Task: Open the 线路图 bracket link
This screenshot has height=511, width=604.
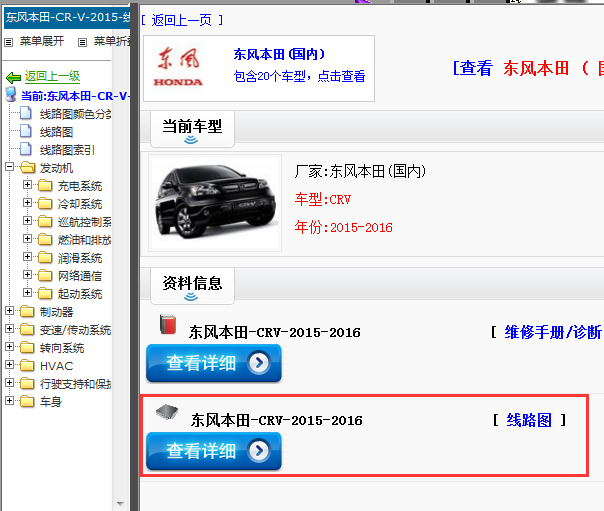Action: pyautogui.click(x=529, y=420)
